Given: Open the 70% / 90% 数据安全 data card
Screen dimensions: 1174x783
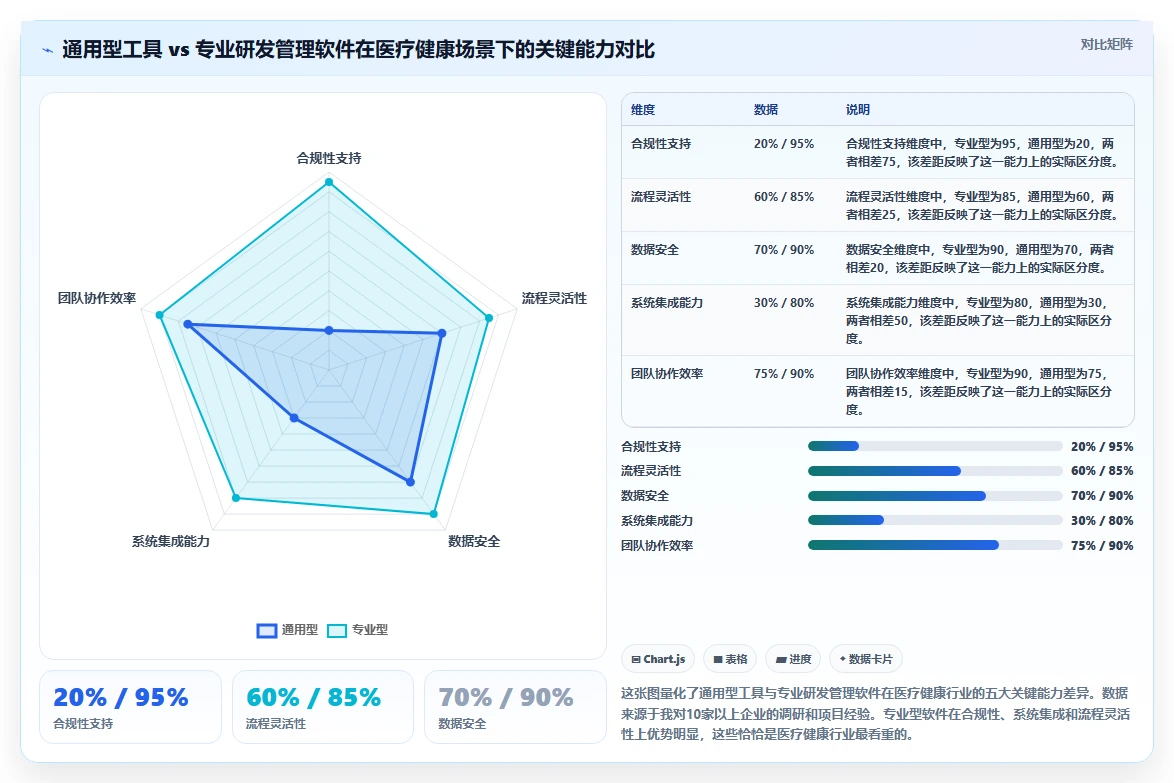Looking at the screenshot, I should pyautogui.click(x=515, y=707).
